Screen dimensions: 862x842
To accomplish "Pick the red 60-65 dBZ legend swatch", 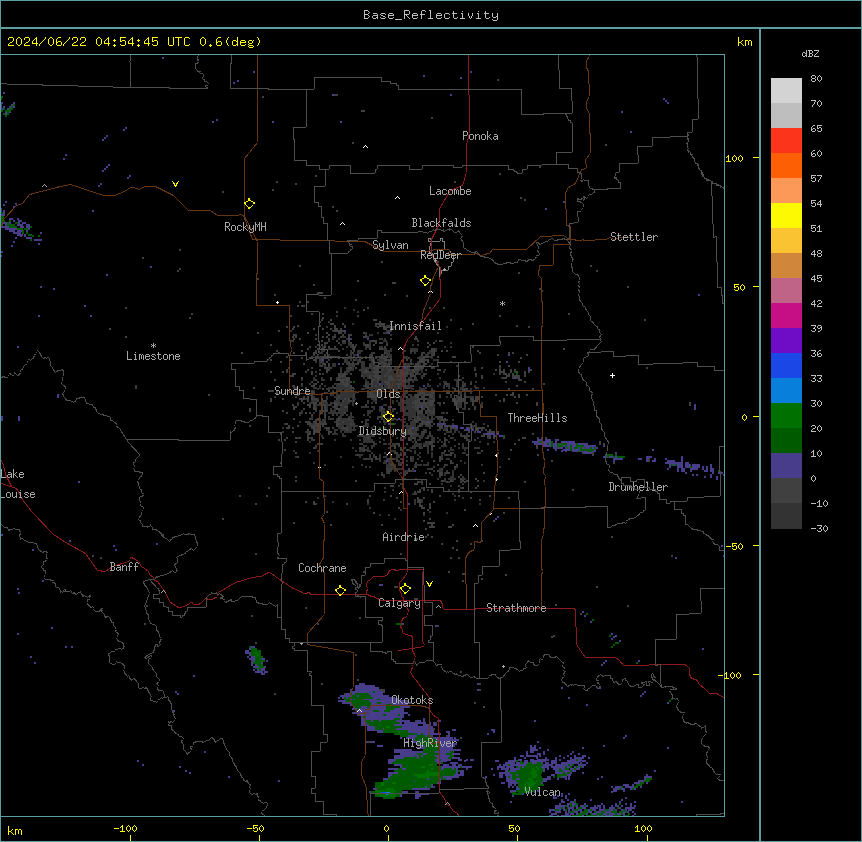I will (786, 140).
